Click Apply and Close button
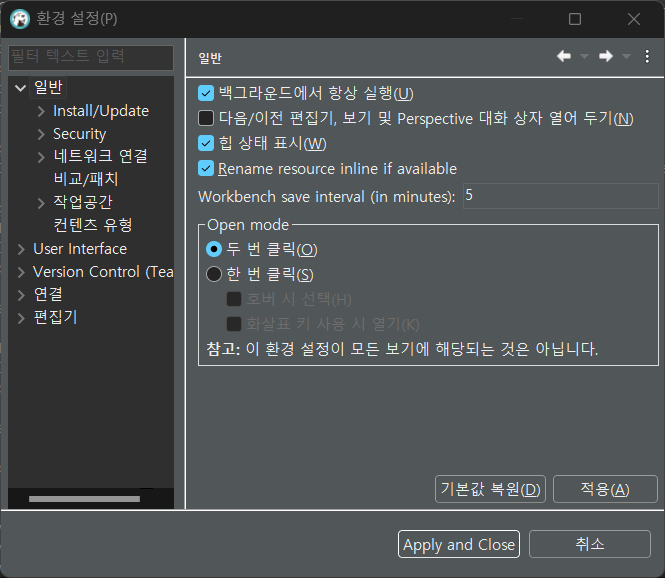Viewport: 665px width, 578px height. [x=459, y=544]
